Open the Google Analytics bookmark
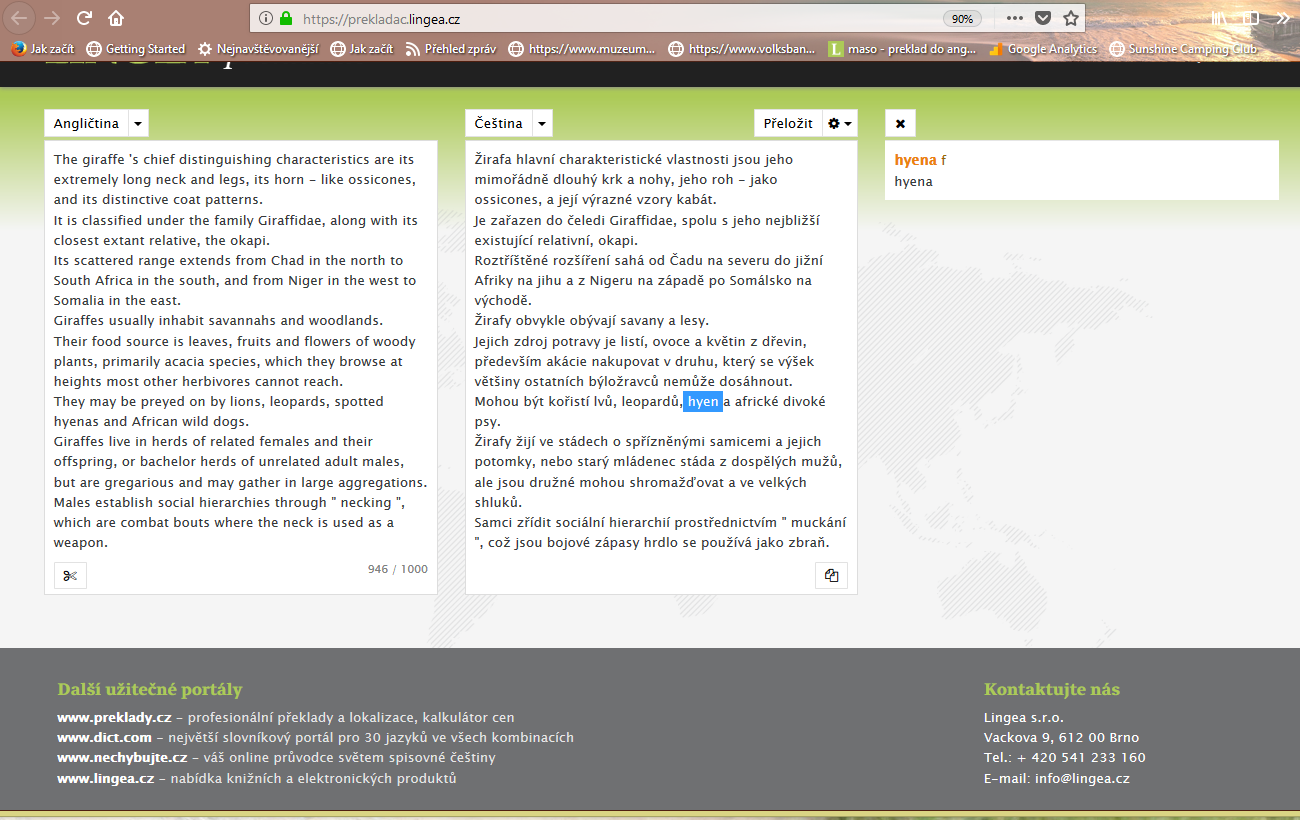The height and width of the screenshot is (820, 1300). pos(1042,49)
